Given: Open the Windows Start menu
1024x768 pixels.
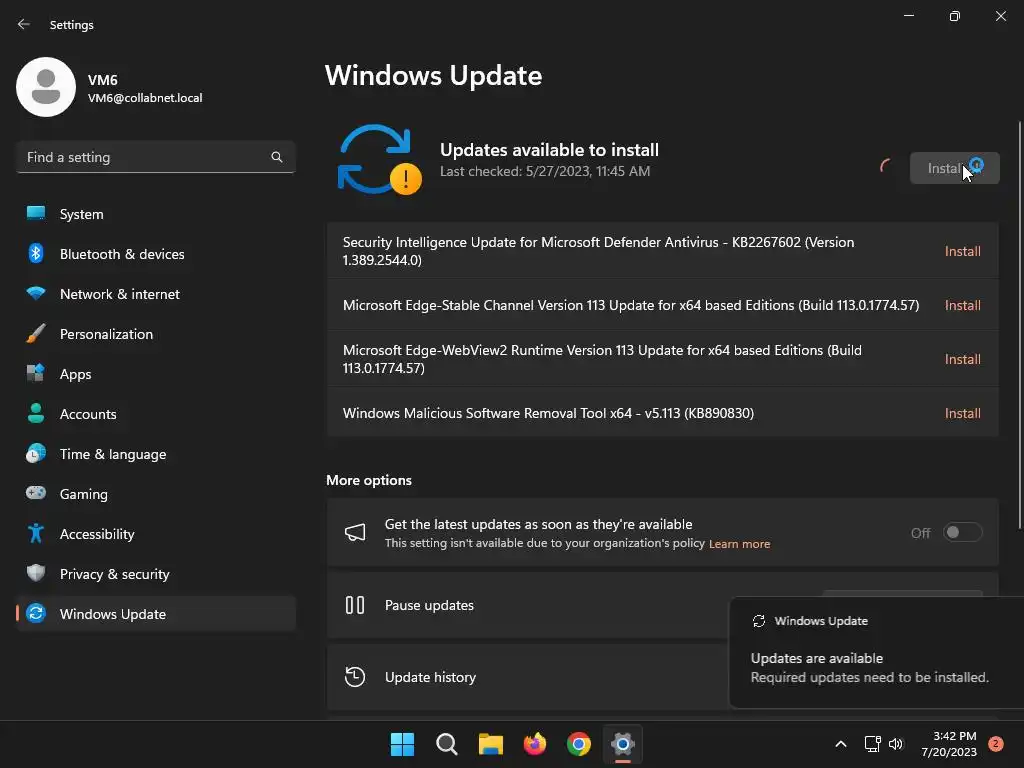Looking at the screenshot, I should pyautogui.click(x=402, y=744).
